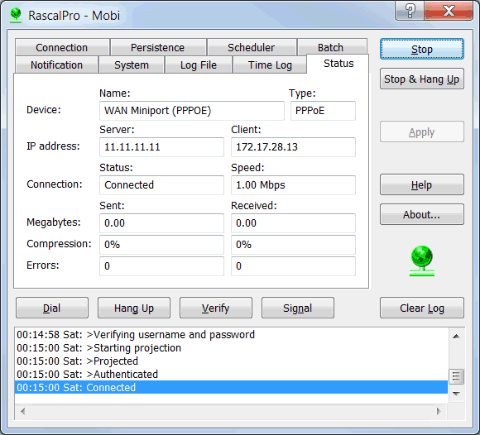
Task: Switch to the System tab
Action: 132,65
